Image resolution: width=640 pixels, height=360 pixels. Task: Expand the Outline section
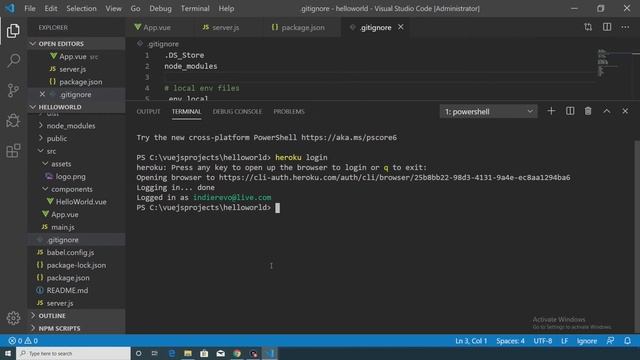pyautogui.click(x=76, y=316)
